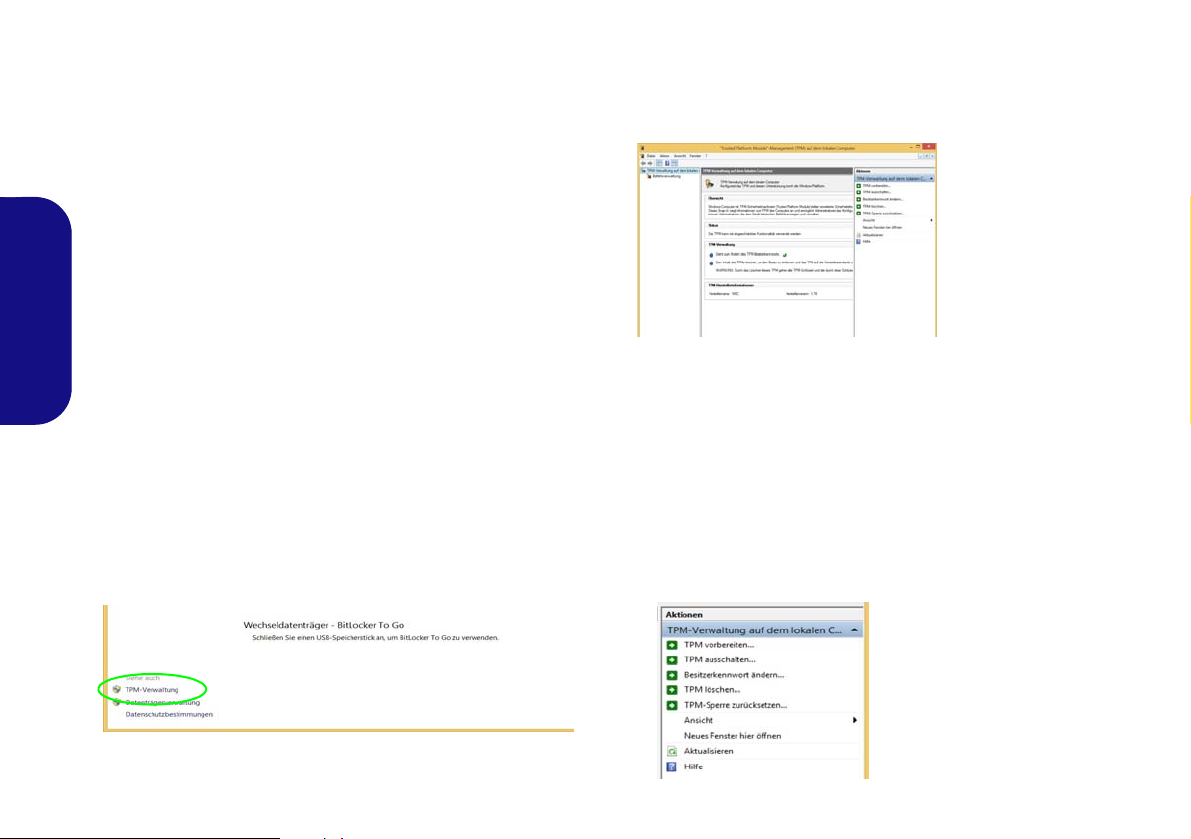Click the Forward arrow in TPM Management toolbar
Image resolution: width=1191 pixels, height=839 pixels.
coord(650,163)
